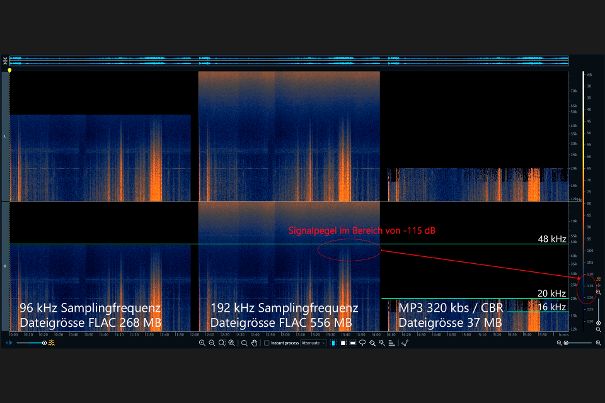This screenshot has width=605, height=403.
Task: Select the Magic Wand selection tool
Action: 382,343
